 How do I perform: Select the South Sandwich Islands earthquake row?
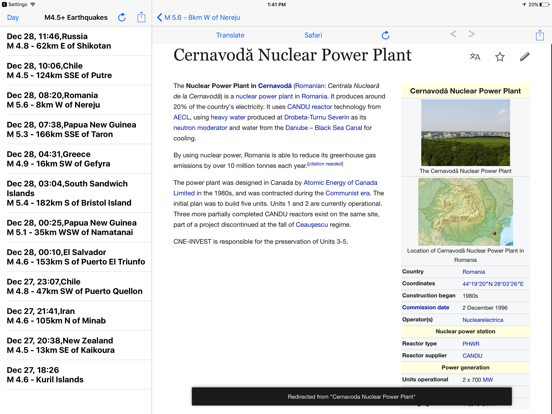click(x=76, y=193)
